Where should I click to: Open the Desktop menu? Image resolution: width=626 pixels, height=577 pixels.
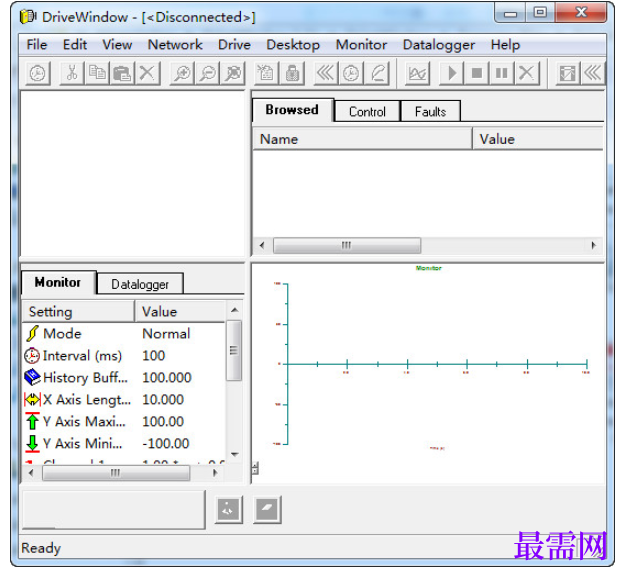[293, 45]
